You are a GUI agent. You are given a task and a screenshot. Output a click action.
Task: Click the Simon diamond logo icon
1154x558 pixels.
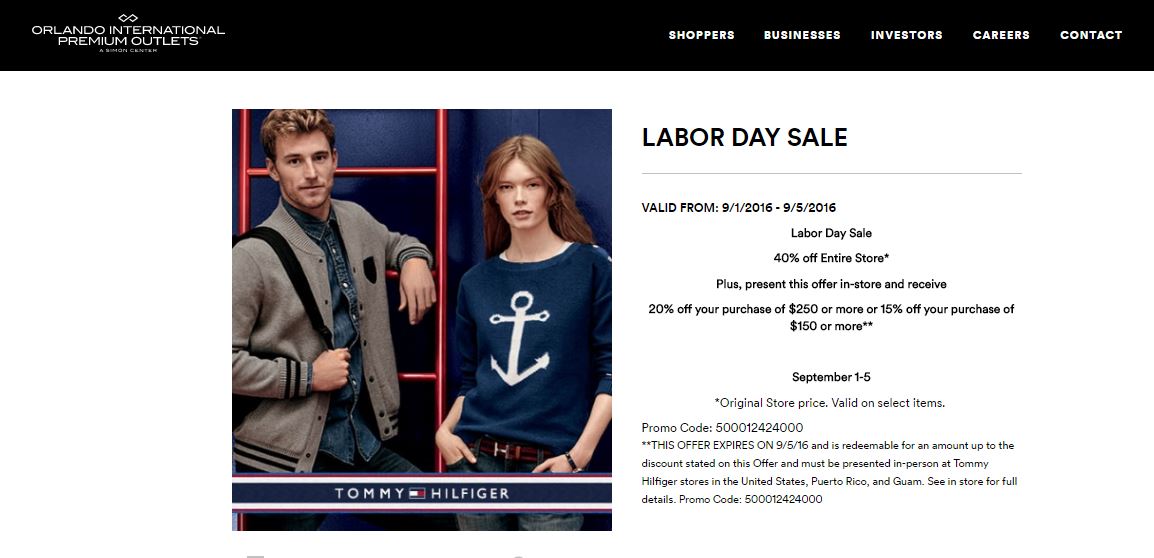(128, 18)
